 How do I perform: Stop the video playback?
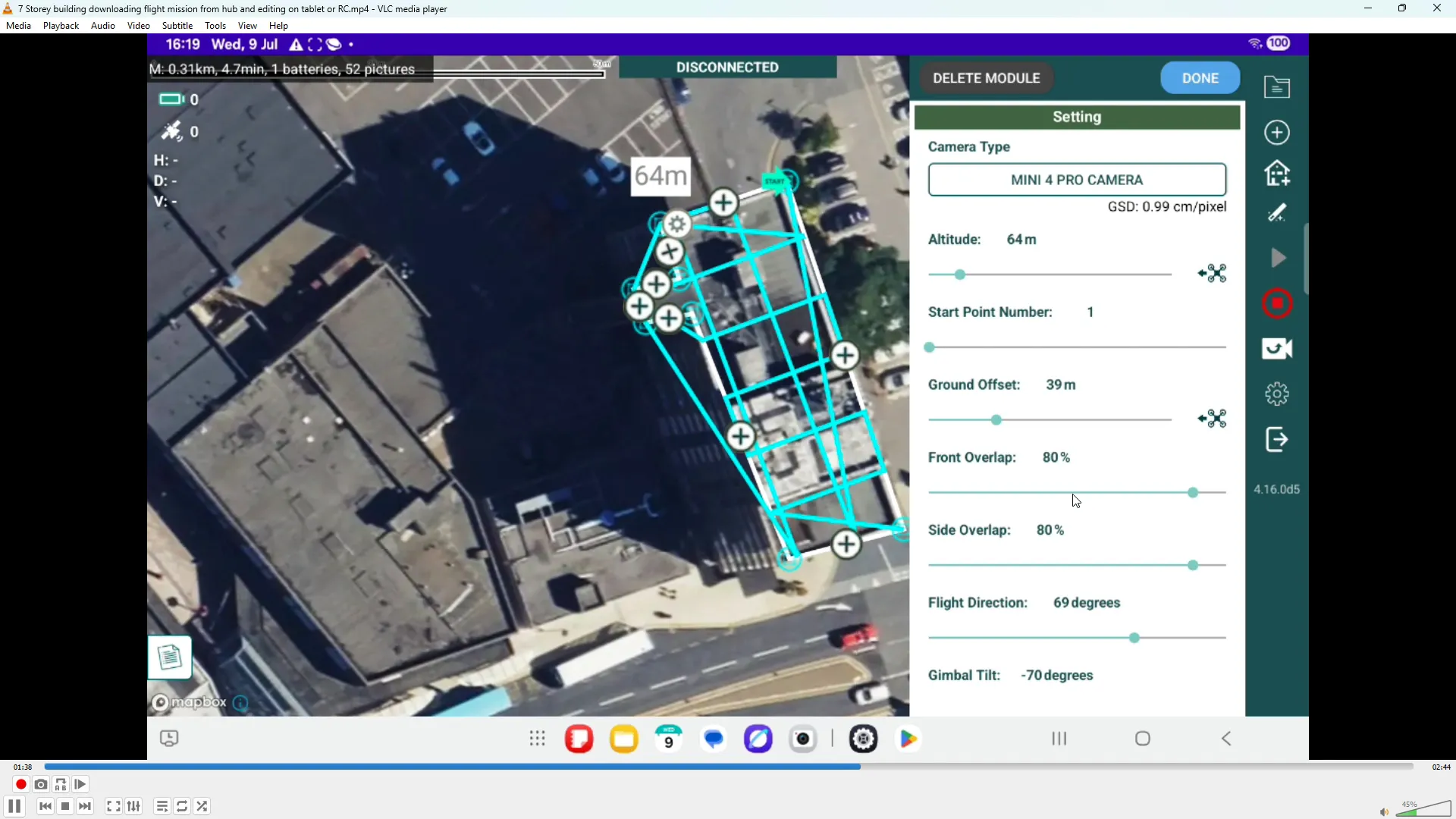pyautogui.click(x=65, y=806)
